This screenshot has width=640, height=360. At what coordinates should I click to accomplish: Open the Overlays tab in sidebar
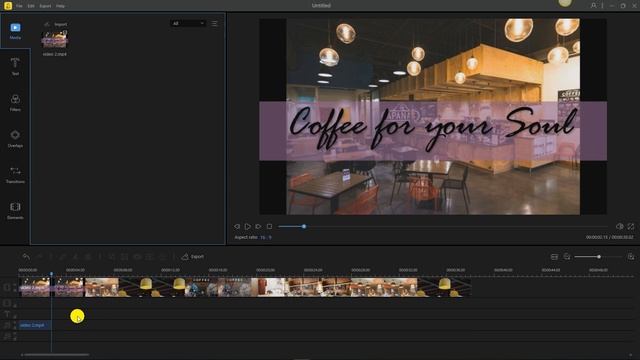15,138
